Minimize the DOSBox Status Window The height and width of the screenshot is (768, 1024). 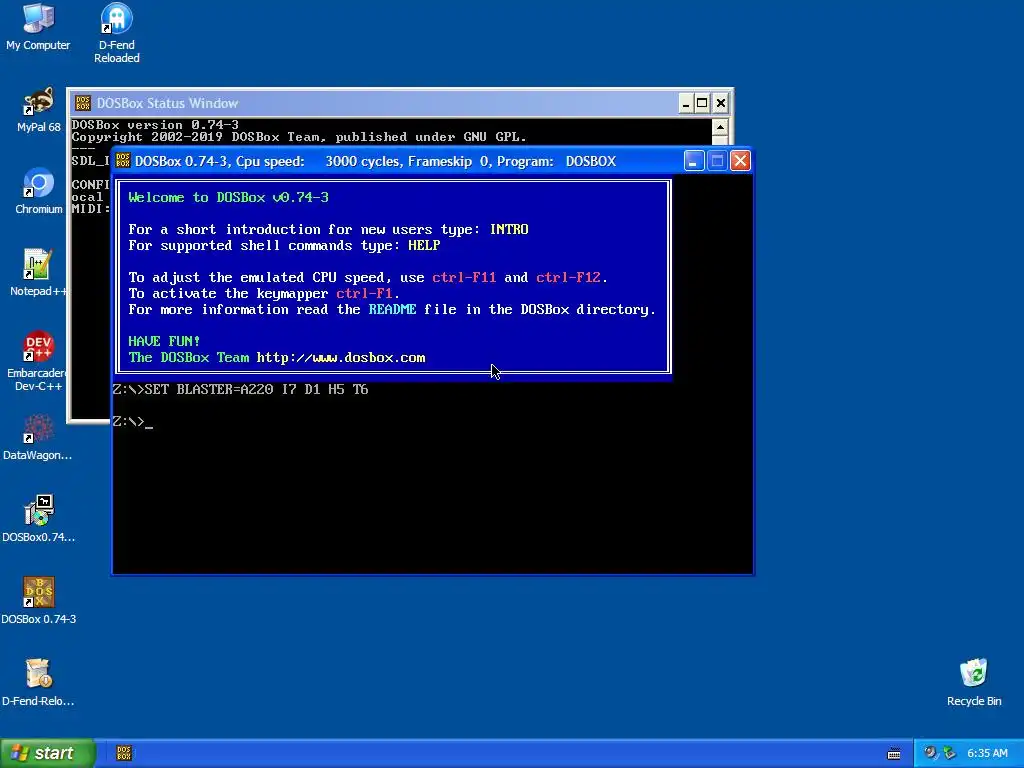point(686,103)
